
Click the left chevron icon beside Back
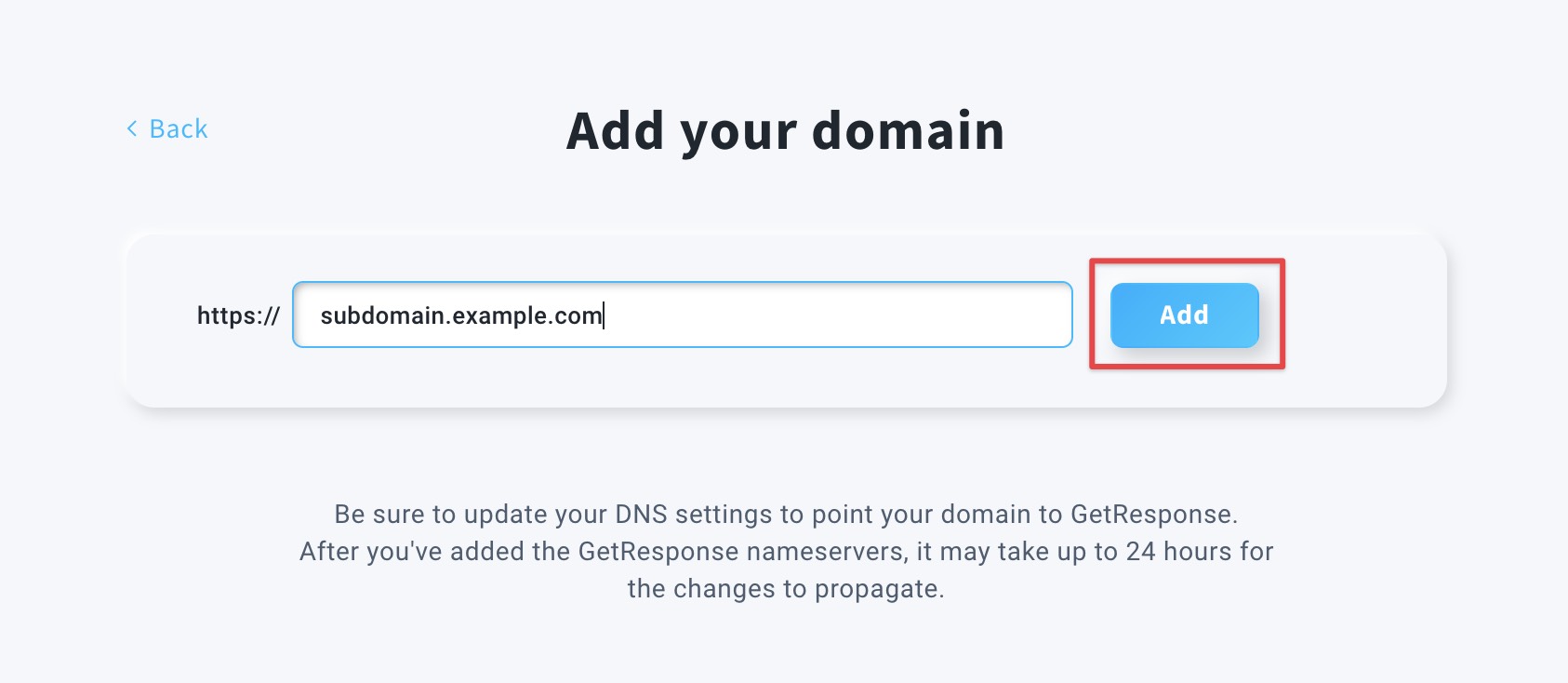[x=132, y=128]
